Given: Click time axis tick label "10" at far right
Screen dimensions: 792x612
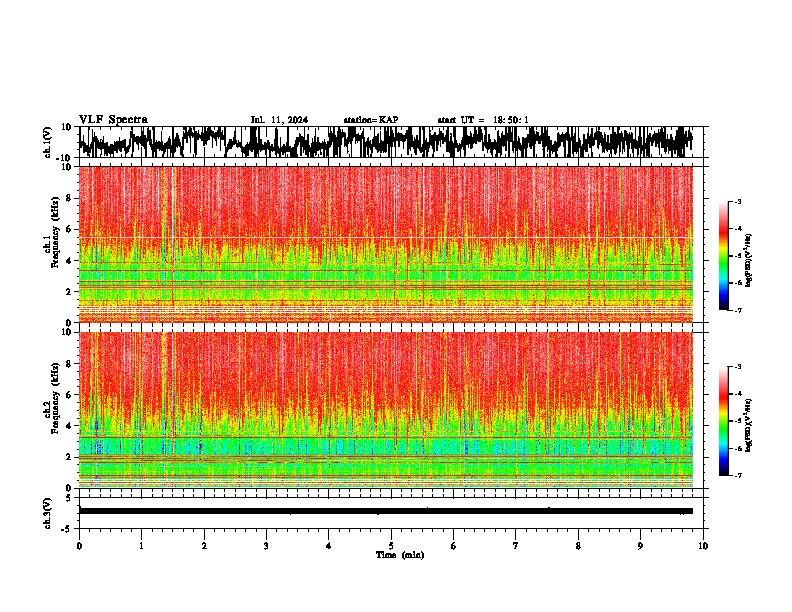Looking at the screenshot, I should click(703, 546).
